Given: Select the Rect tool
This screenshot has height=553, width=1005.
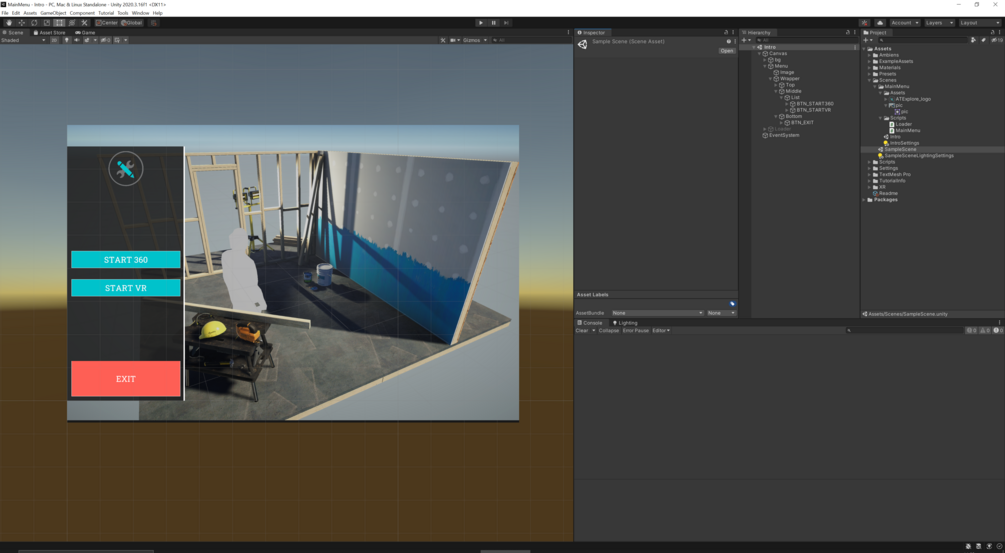Looking at the screenshot, I should 59,22.
